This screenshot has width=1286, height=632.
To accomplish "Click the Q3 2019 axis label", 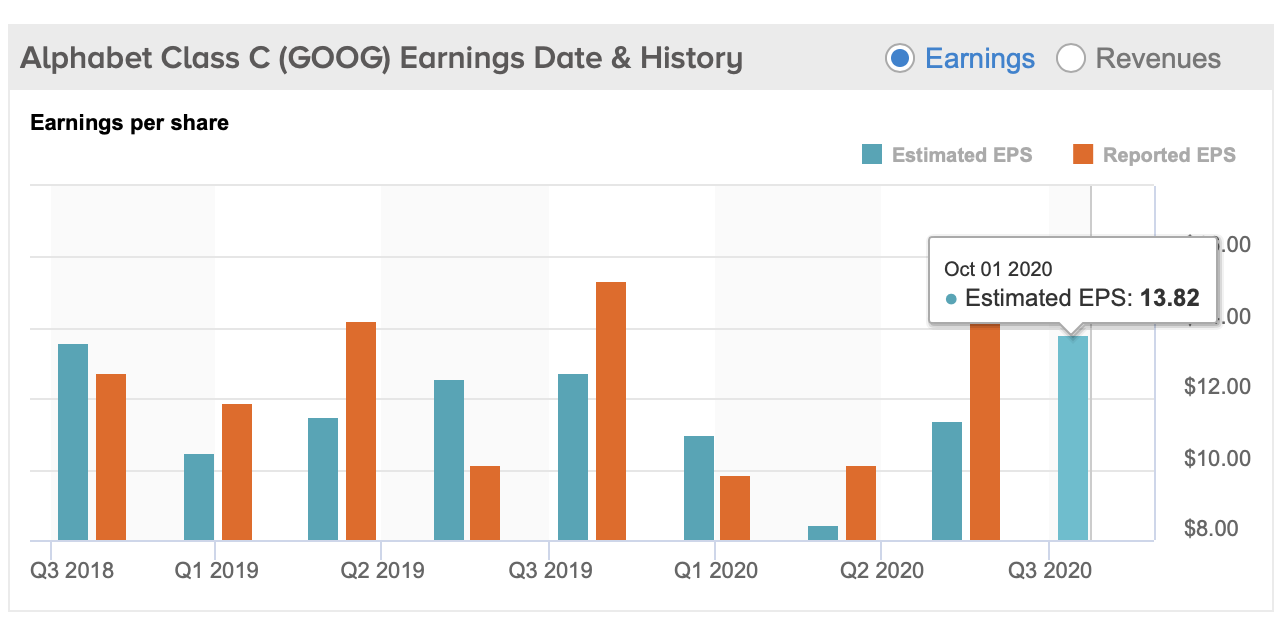I will (550, 571).
